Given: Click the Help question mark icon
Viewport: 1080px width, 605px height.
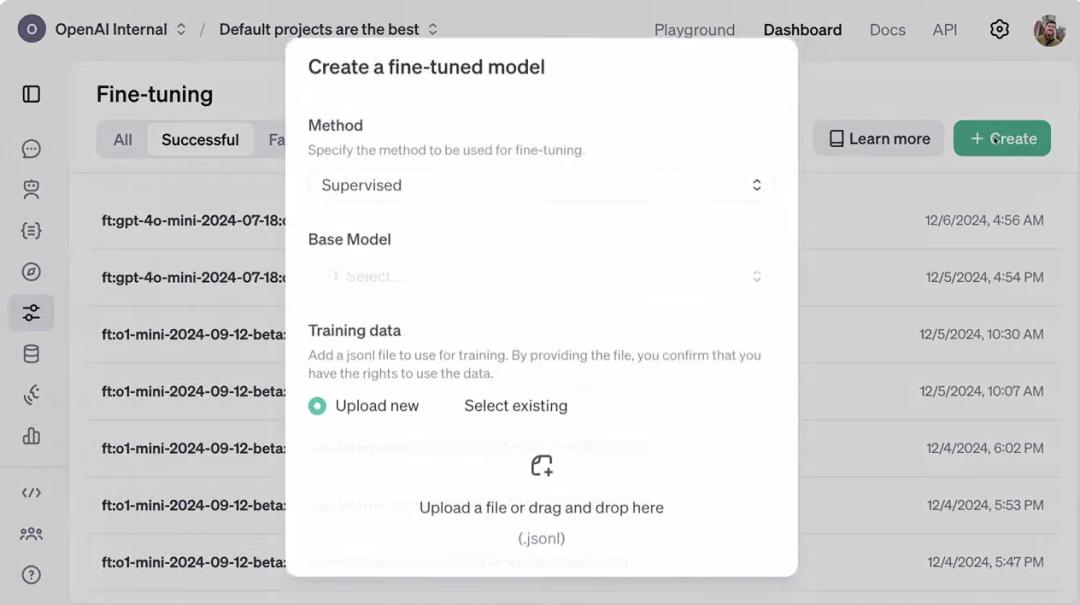Looking at the screenshot, I should pyautogui.click(x=31, y=575).
